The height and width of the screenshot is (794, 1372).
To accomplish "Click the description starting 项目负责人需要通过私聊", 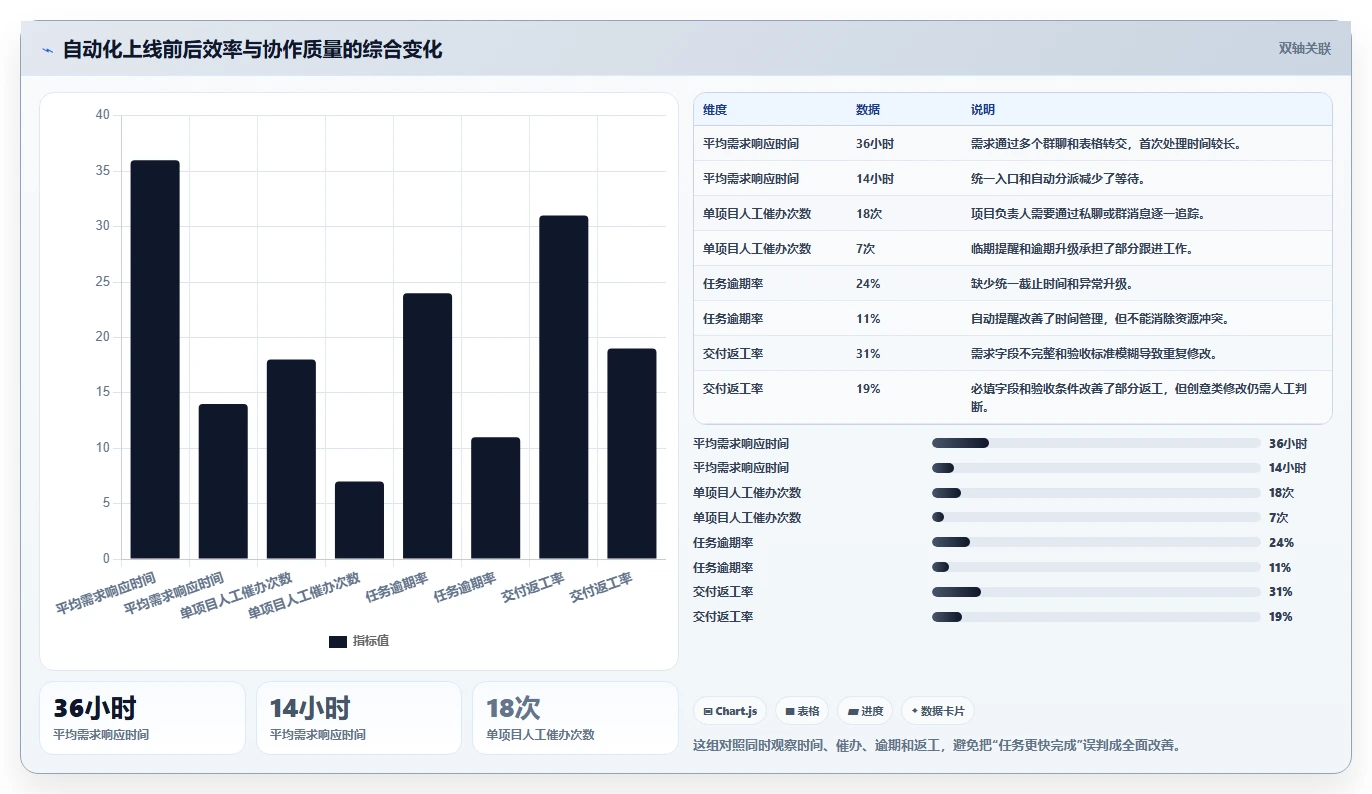I will coord(1088,214).
